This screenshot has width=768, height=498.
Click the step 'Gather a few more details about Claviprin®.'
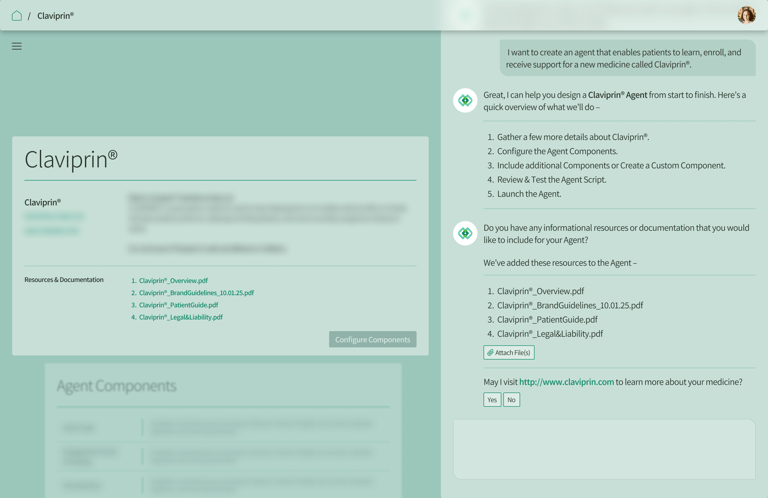(x=573, y=137)
